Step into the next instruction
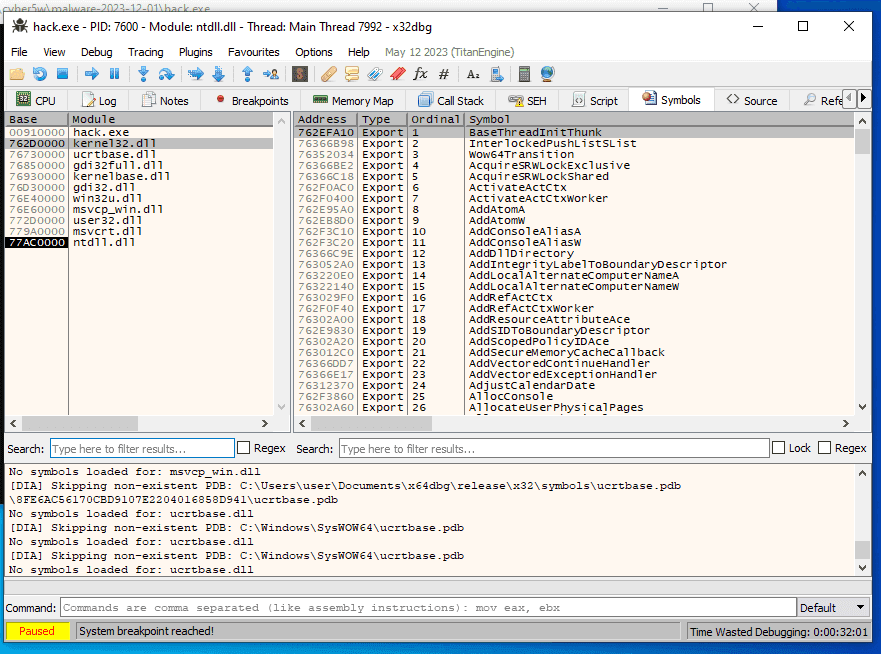The height and width of the screenshot is (654, 881). click(x=142, y=74)
